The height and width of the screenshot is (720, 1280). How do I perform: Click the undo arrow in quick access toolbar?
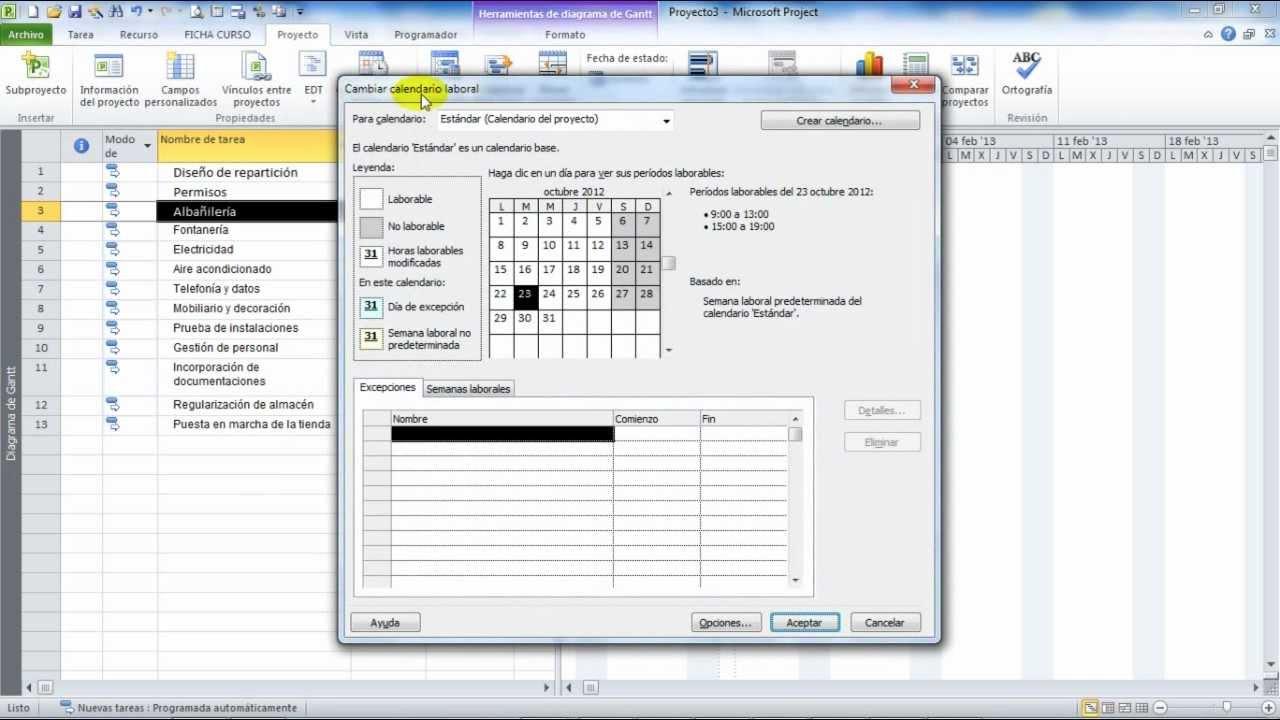tap(137, 12)
